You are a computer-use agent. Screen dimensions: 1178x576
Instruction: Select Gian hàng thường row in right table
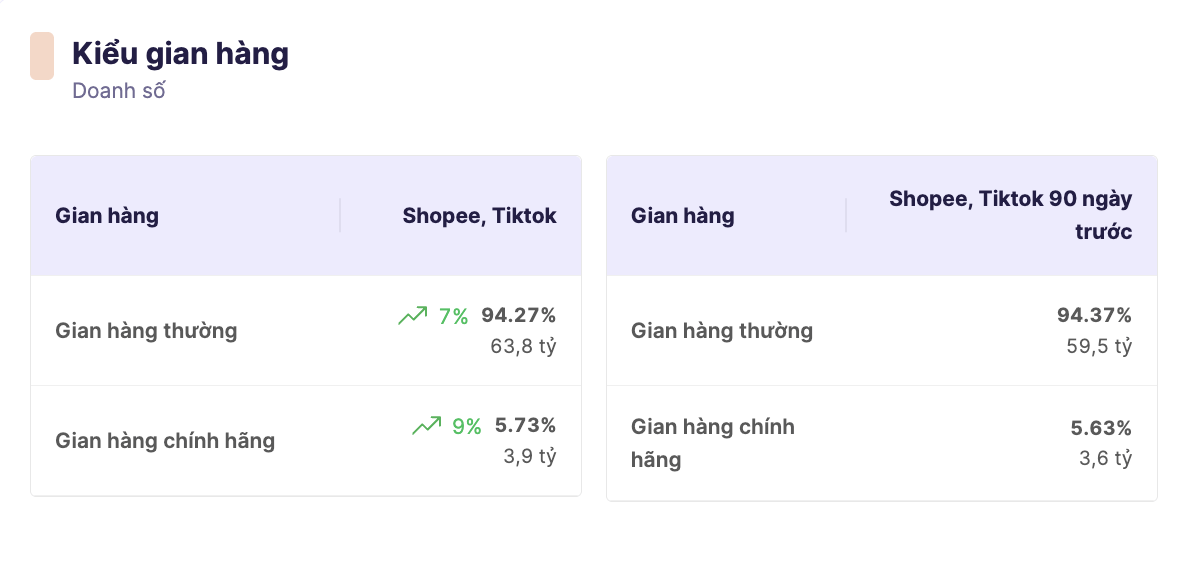(x=722, y=331)
